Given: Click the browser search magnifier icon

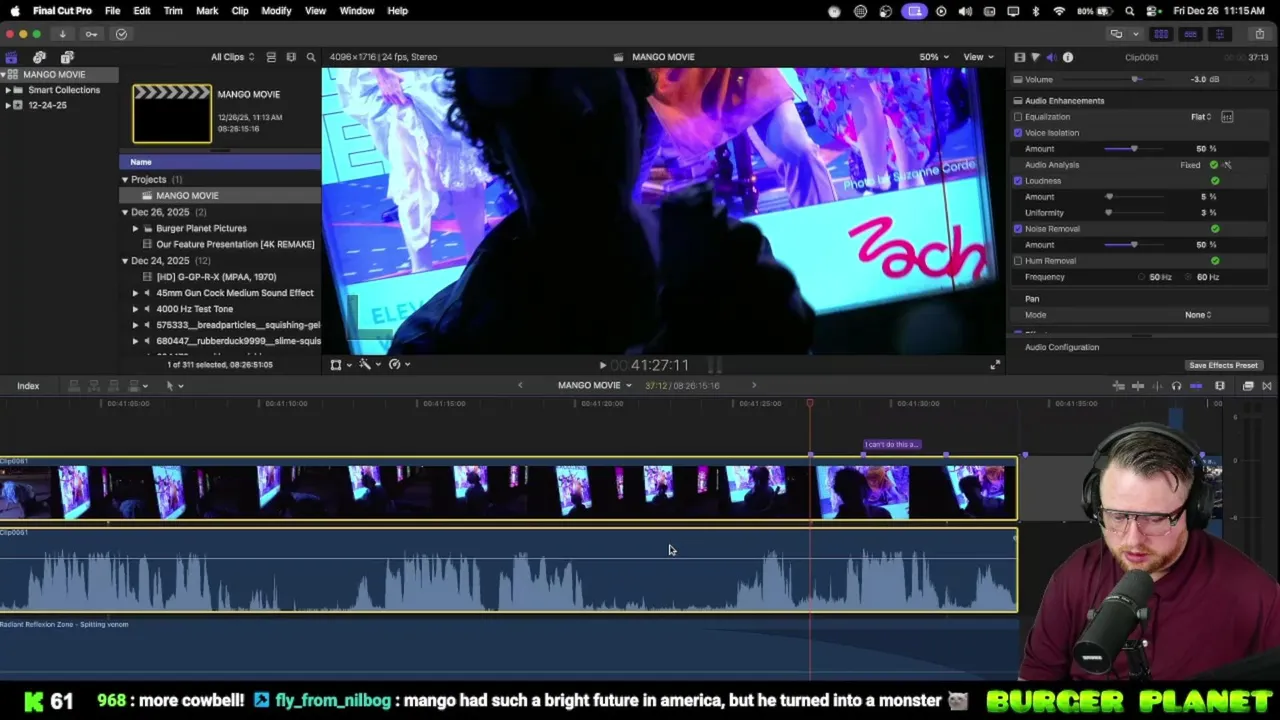Looking at the screenshot, I should point(311,57).
